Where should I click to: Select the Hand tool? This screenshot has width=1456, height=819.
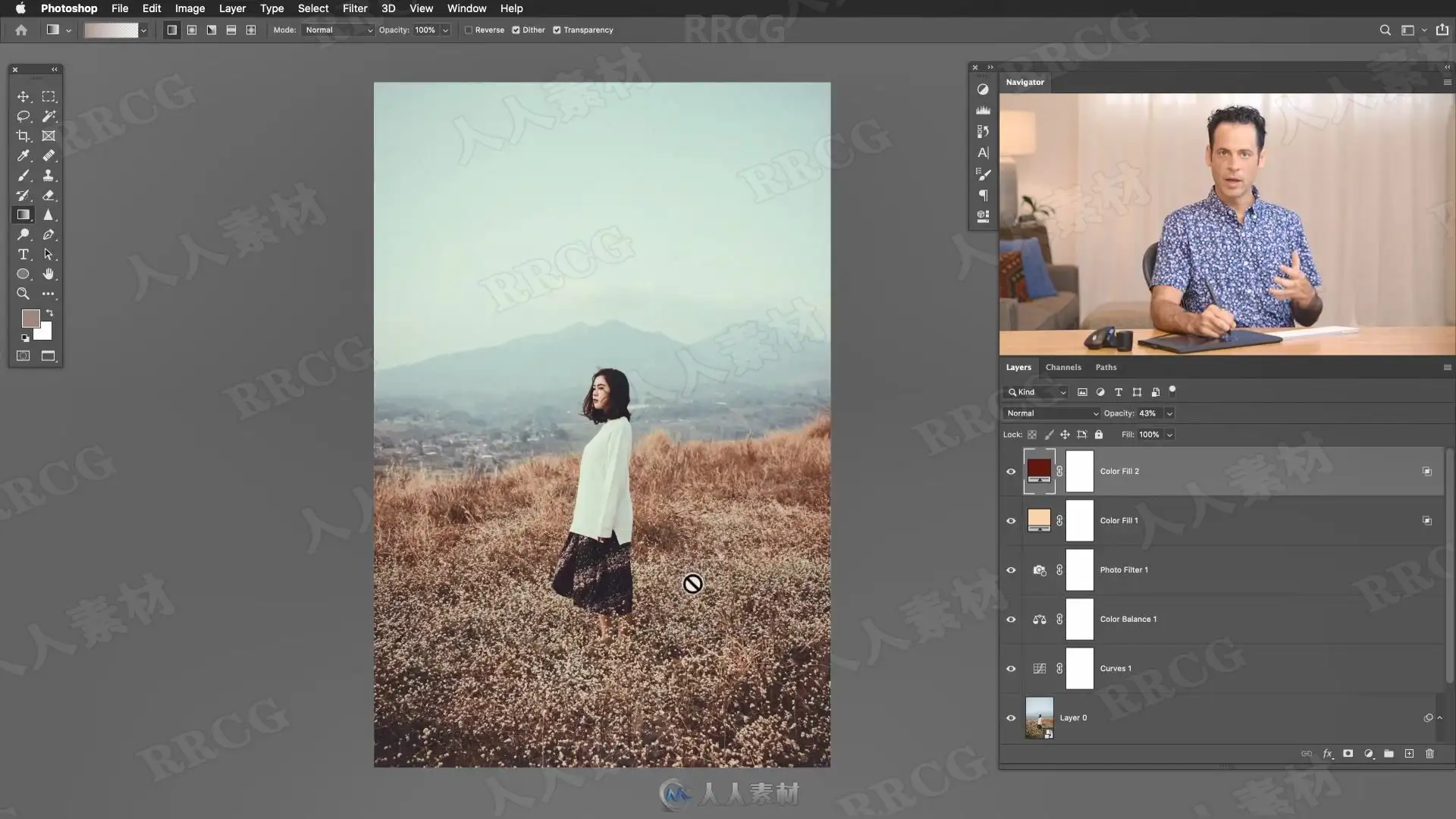tap(49, 274)
